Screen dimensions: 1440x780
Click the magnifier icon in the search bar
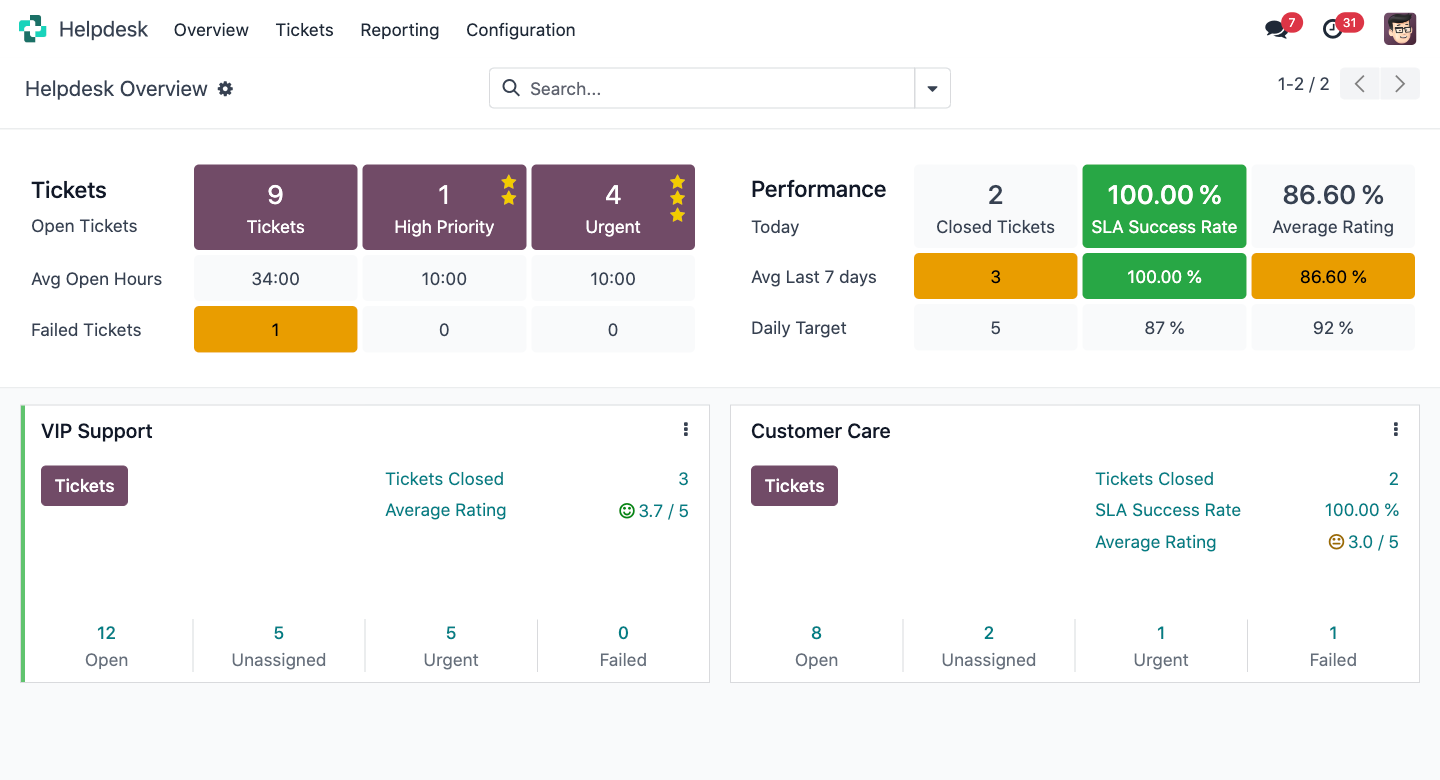pos(511,88)
